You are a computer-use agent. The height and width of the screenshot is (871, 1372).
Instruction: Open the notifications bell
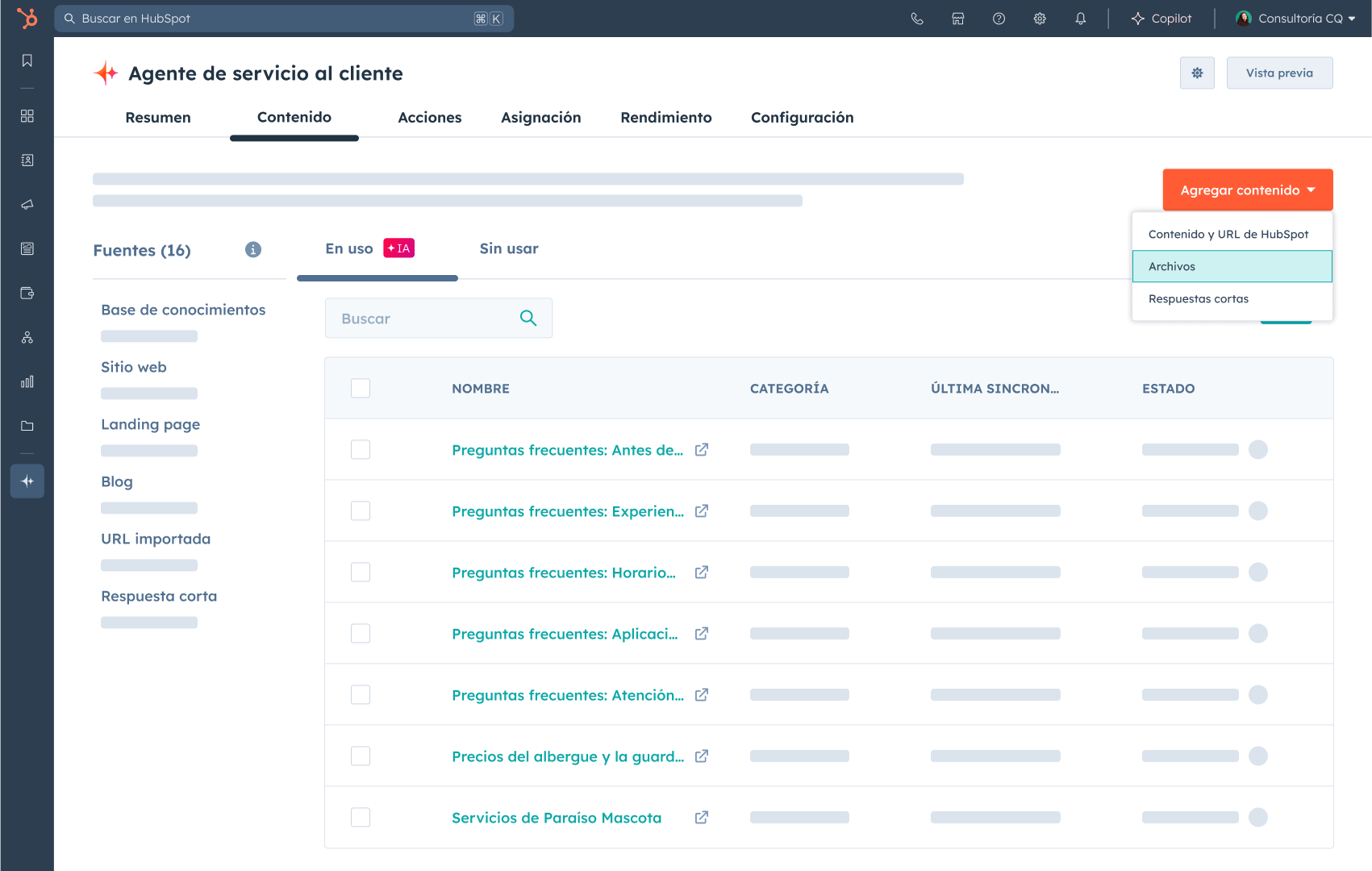click(x=1081, y=19)
